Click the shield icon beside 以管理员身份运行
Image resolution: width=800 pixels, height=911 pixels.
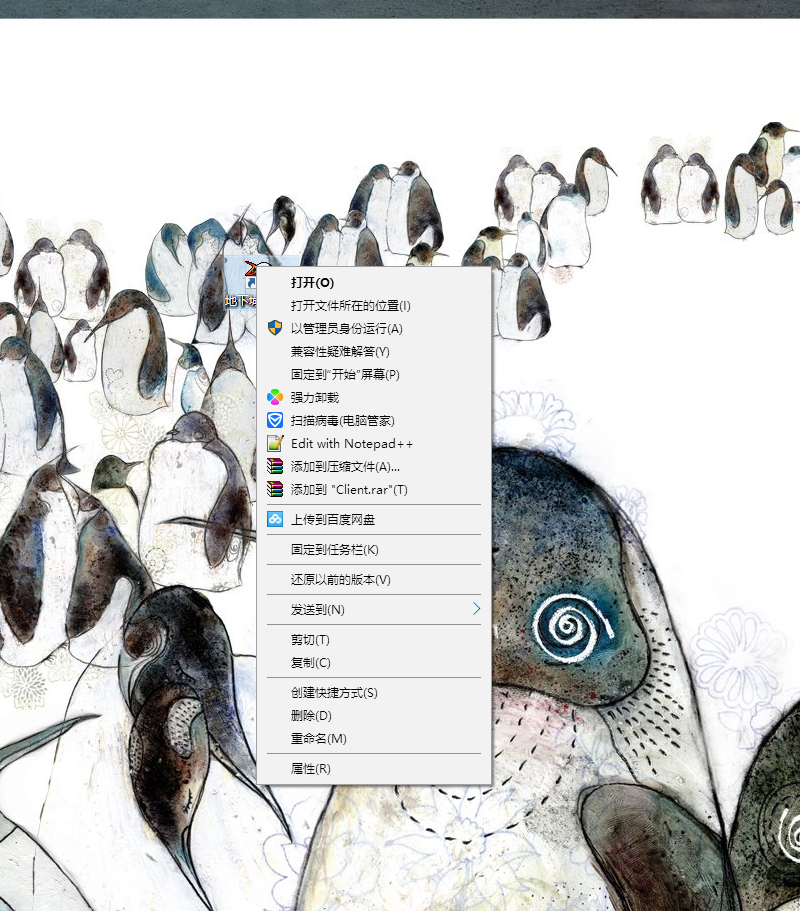[275, 328]
